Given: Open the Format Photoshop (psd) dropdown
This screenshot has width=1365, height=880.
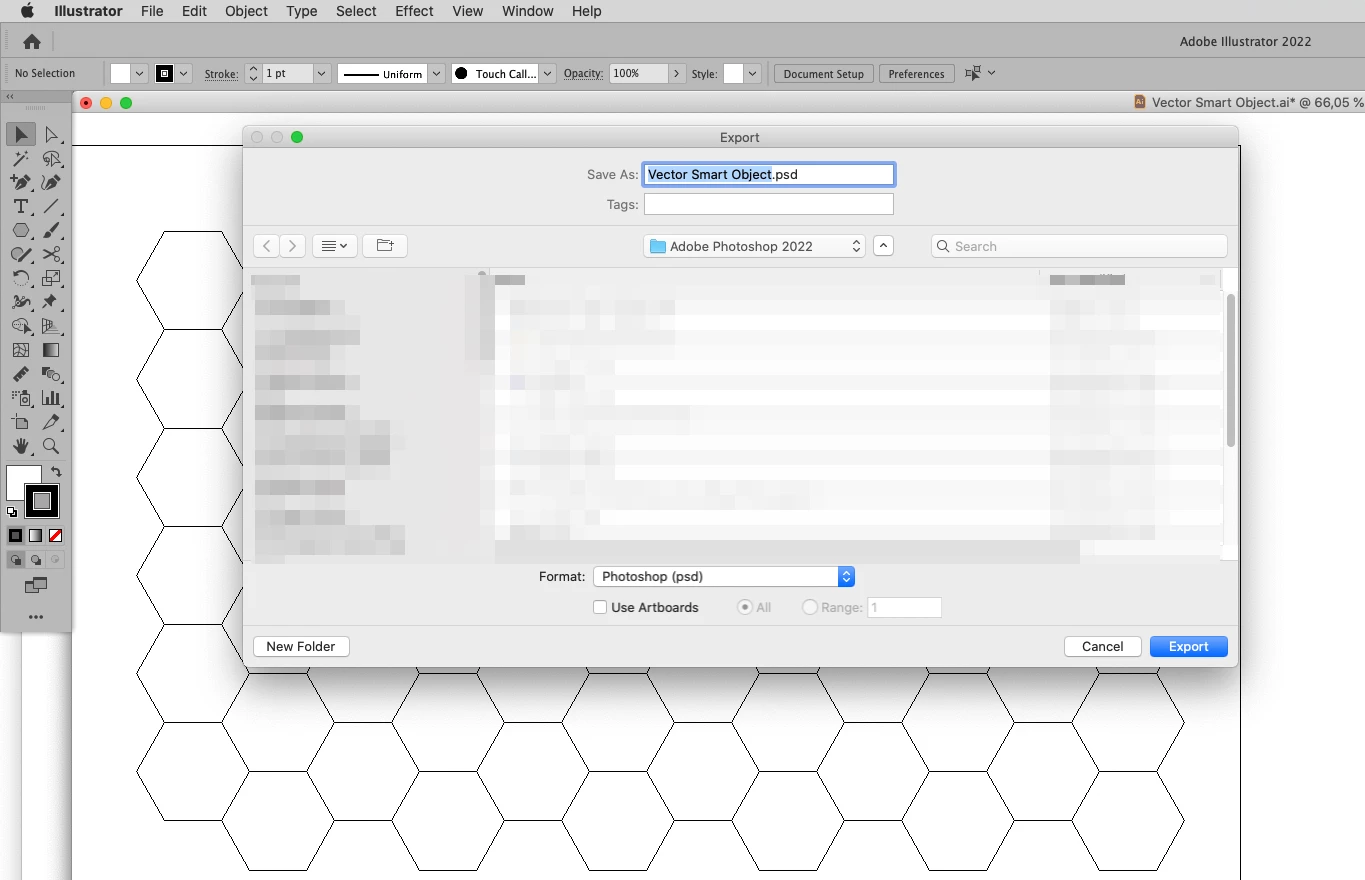Looking at the screenshot, I should (x=723, y=576).
